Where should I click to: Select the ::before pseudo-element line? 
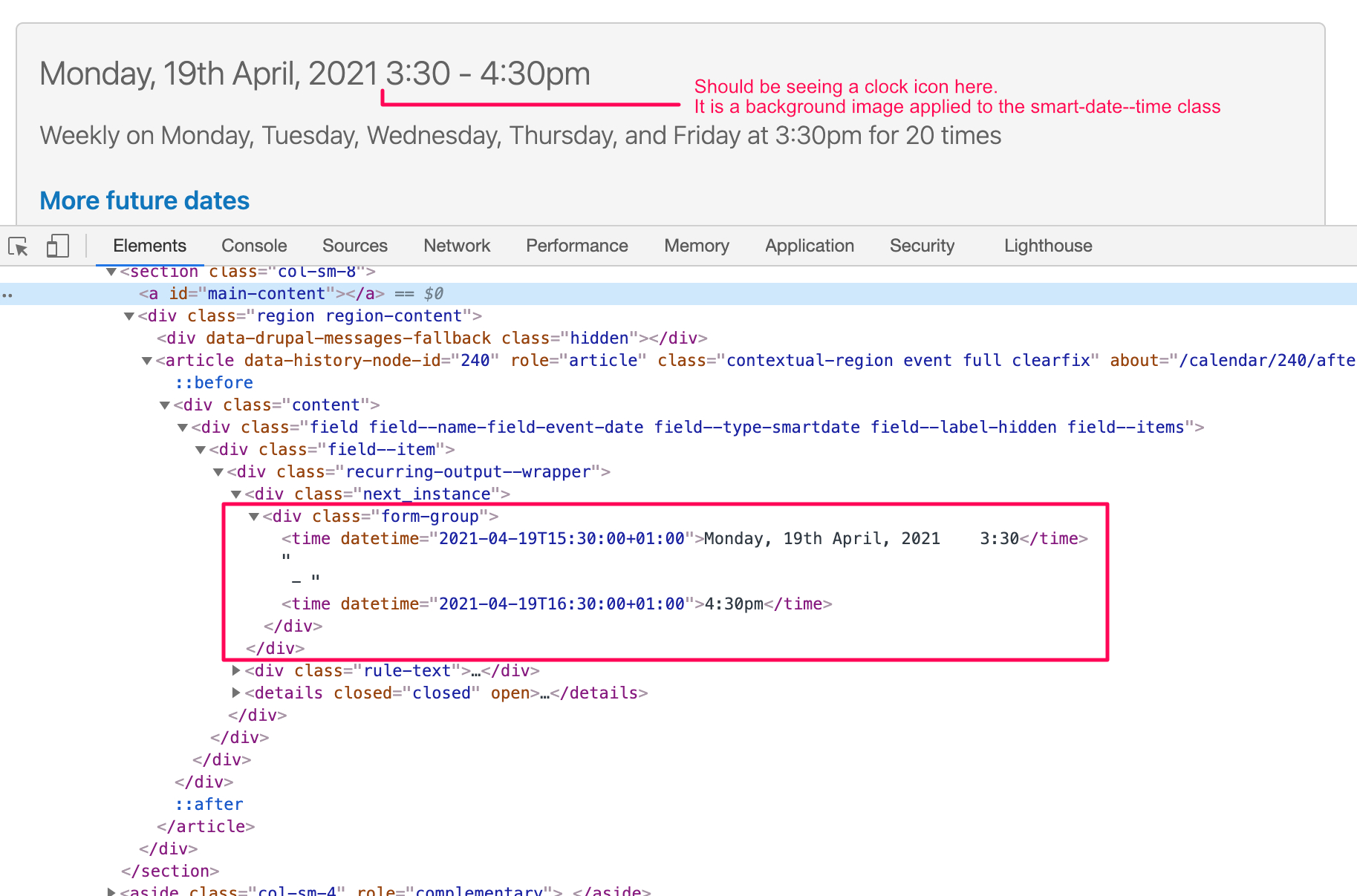pyautogui.click(x=214, y=383)
